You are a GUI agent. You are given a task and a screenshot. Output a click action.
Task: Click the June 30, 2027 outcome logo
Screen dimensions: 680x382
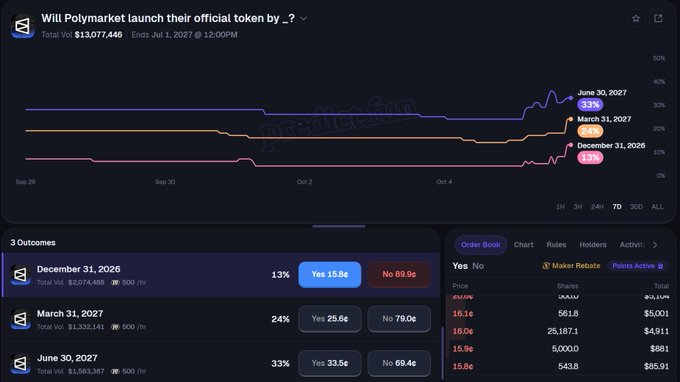click(x=20, y=364)
